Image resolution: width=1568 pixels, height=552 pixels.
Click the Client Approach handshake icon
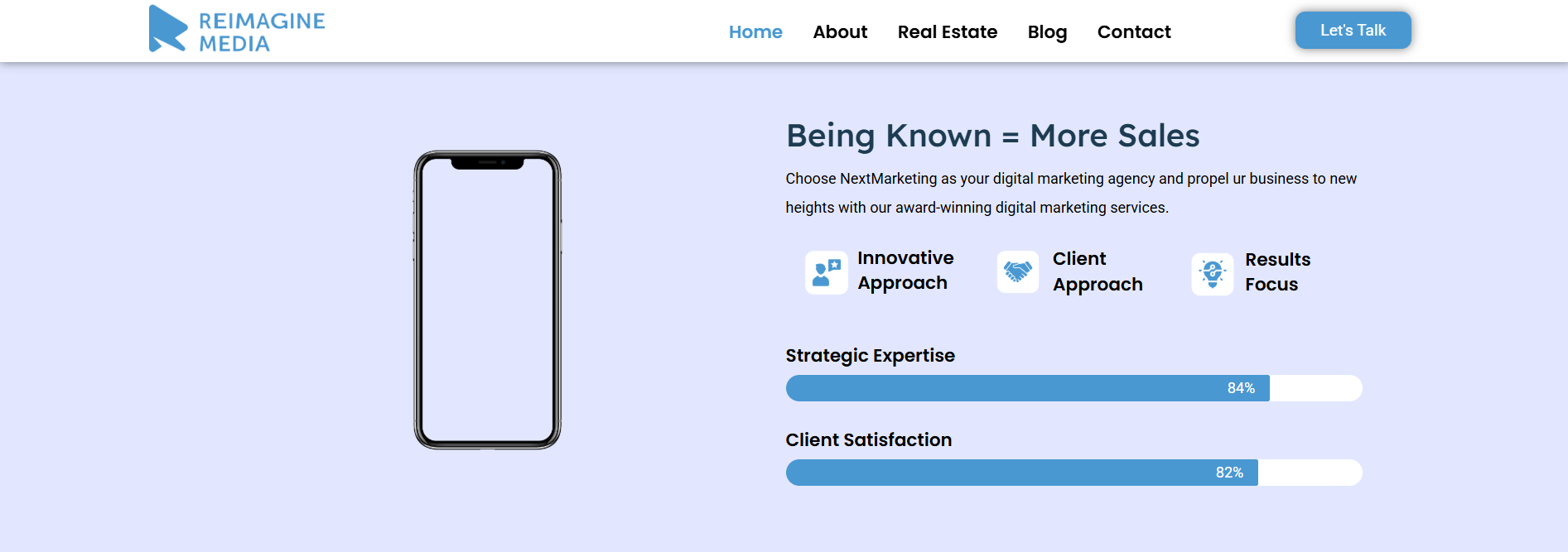click(1017, 272)
